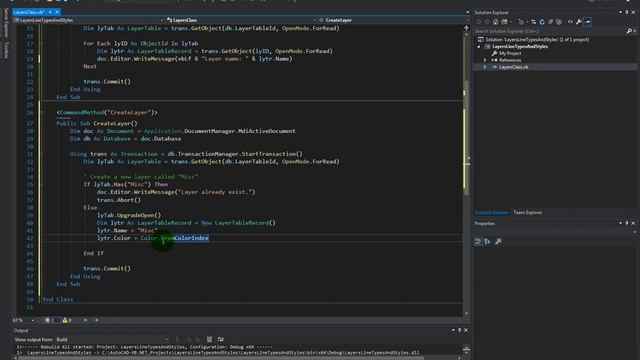
Task: Click the red error count indicator
Action: (50, 320)
